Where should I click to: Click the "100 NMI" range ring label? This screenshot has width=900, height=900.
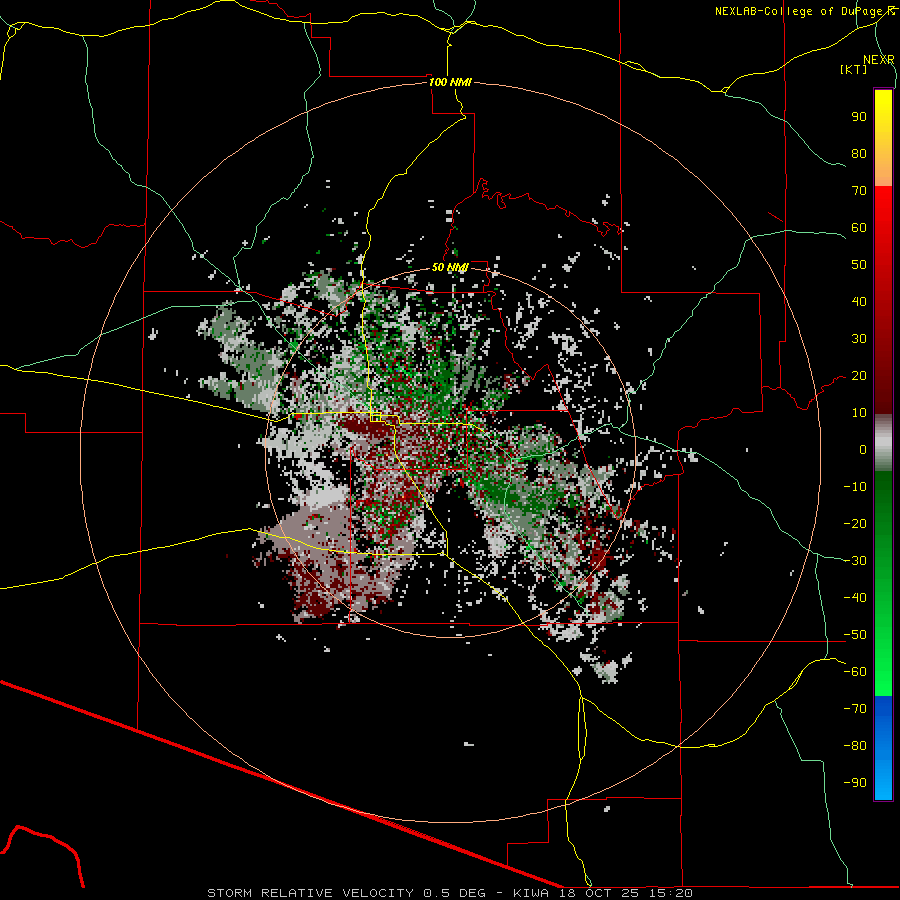point(450,82)
